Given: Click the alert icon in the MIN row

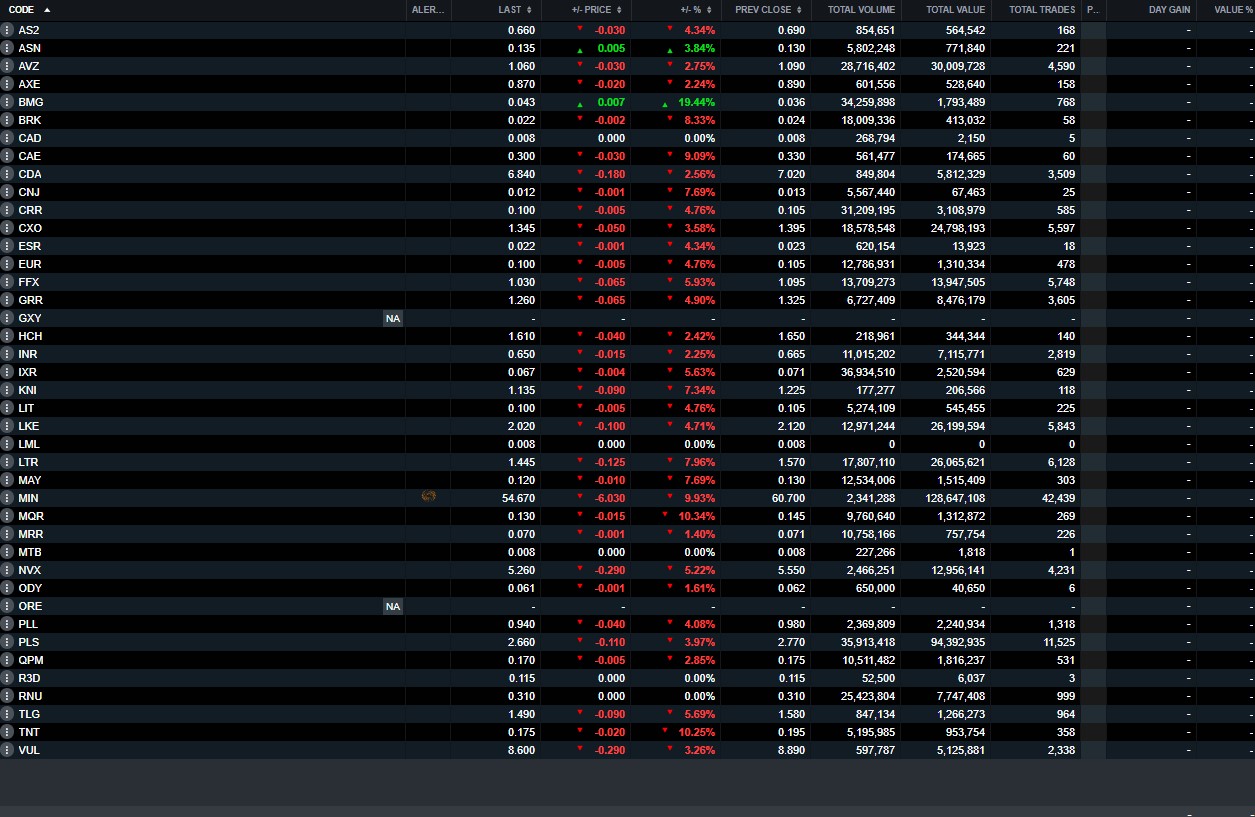Looking at the screenshot, I should 429,496.
